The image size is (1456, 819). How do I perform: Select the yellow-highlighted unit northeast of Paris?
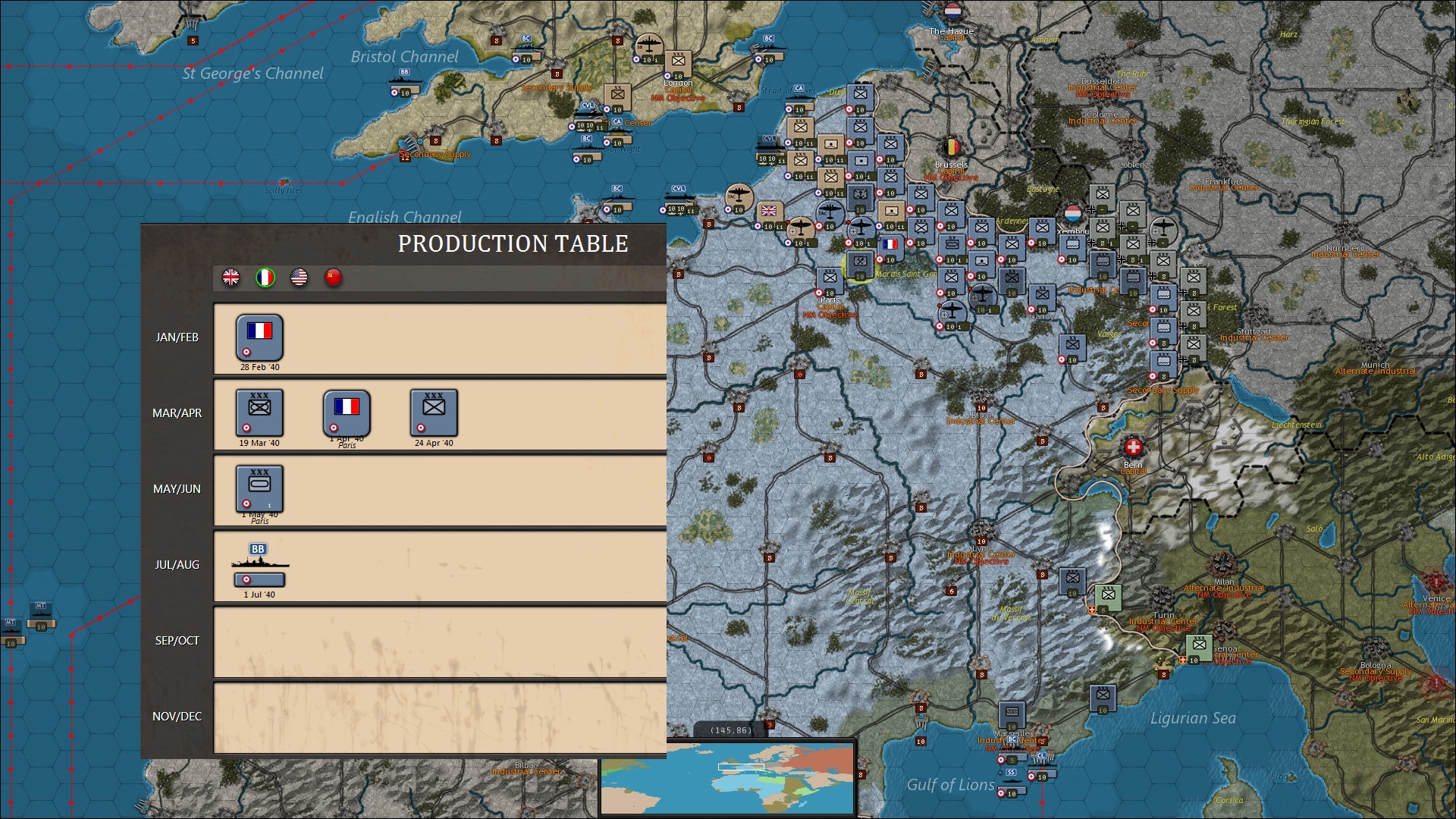860,265
